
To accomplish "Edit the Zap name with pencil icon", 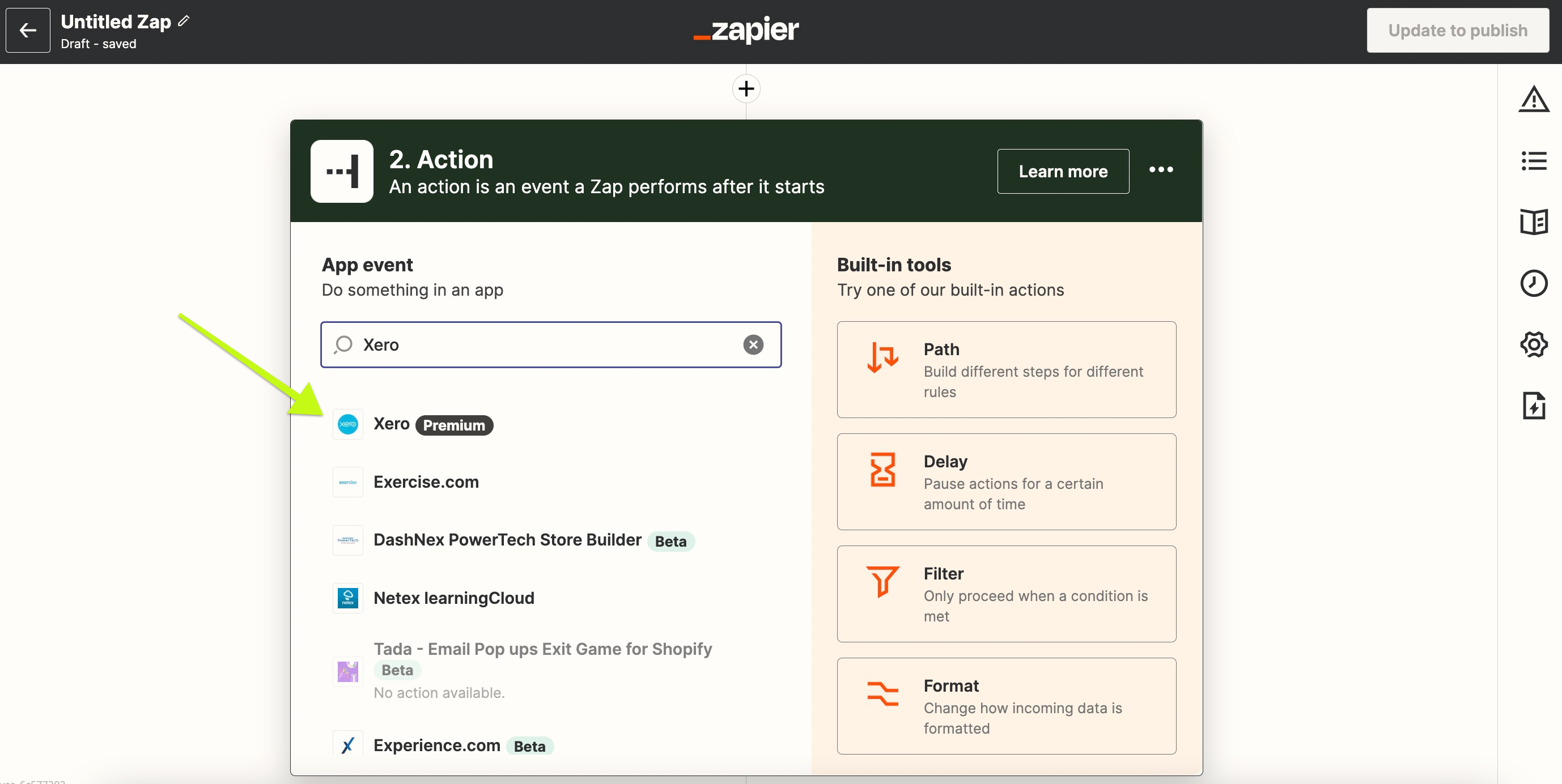I will click(184, 21).
